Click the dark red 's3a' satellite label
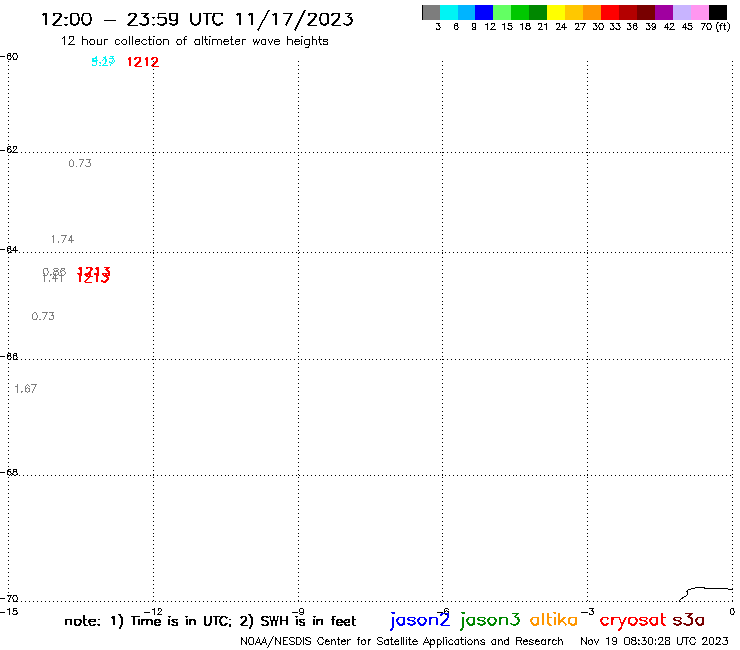The height and width of the screenshot is (650, 740). coord(688,620)
